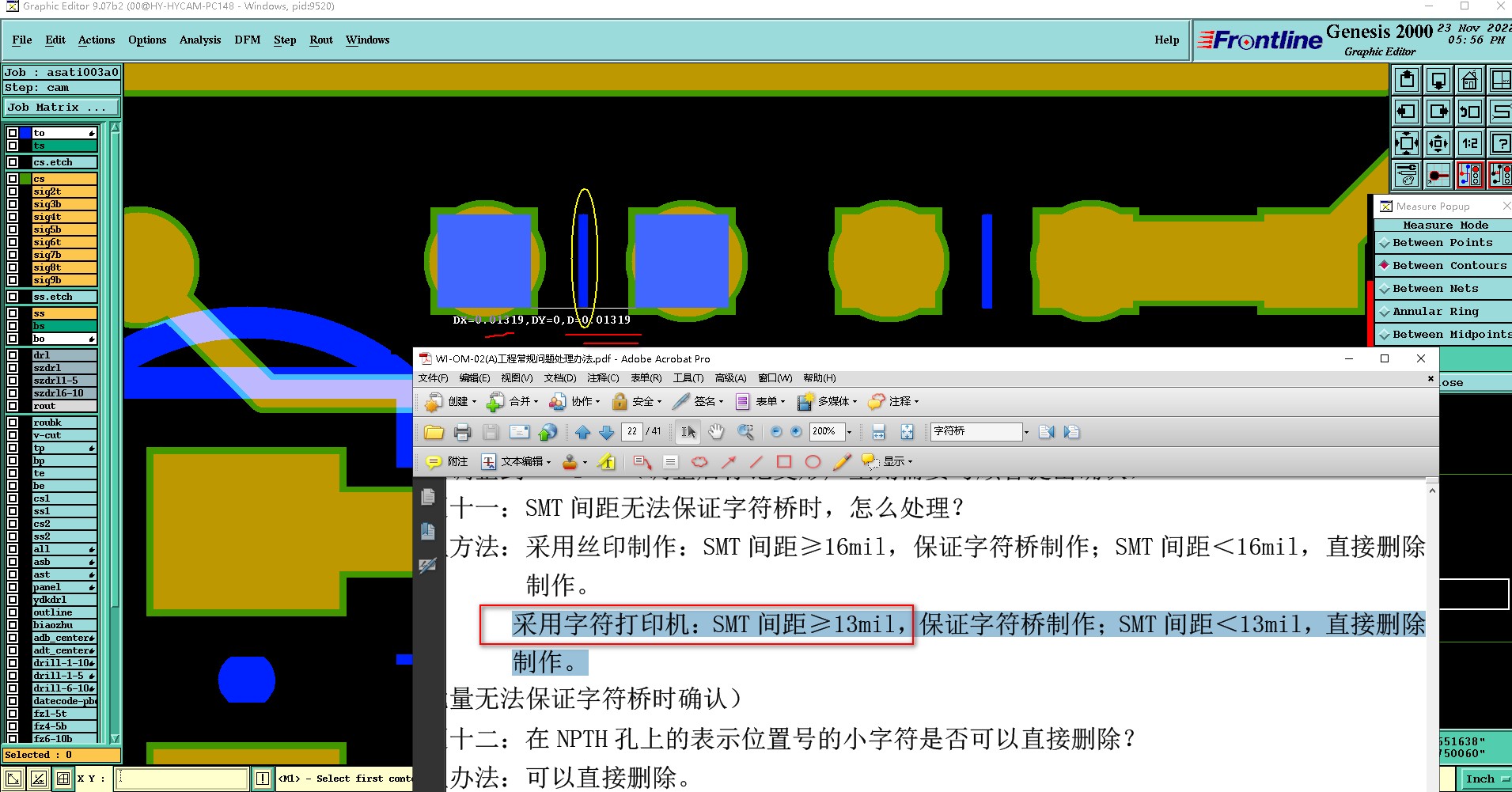Open the Help menu in Genesis
The image size is (1512, 792).
tap(1166, 40)
